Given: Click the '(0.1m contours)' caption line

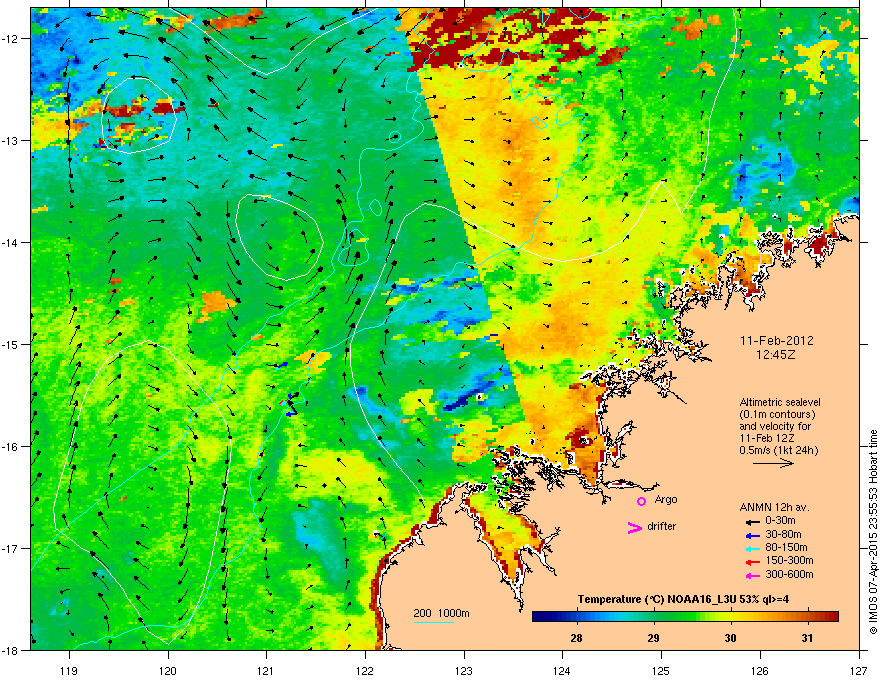Looking at the screenshot, I should [x=777, y=415].
